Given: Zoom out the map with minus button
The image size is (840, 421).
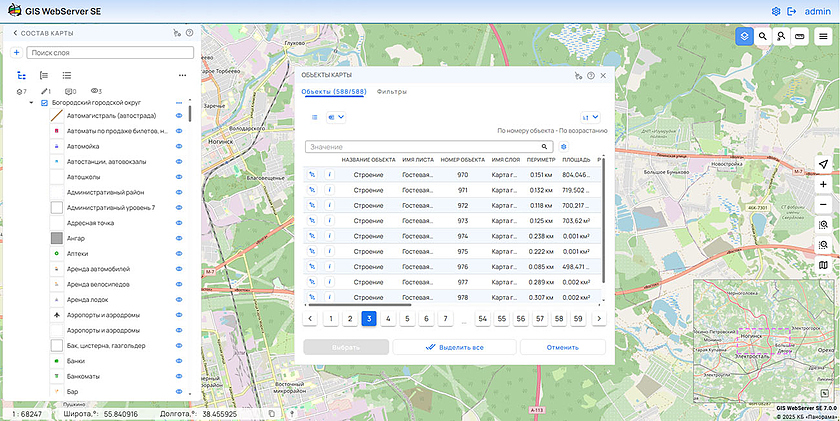Looking at the screenshot, I should click(x=823, y=205).
